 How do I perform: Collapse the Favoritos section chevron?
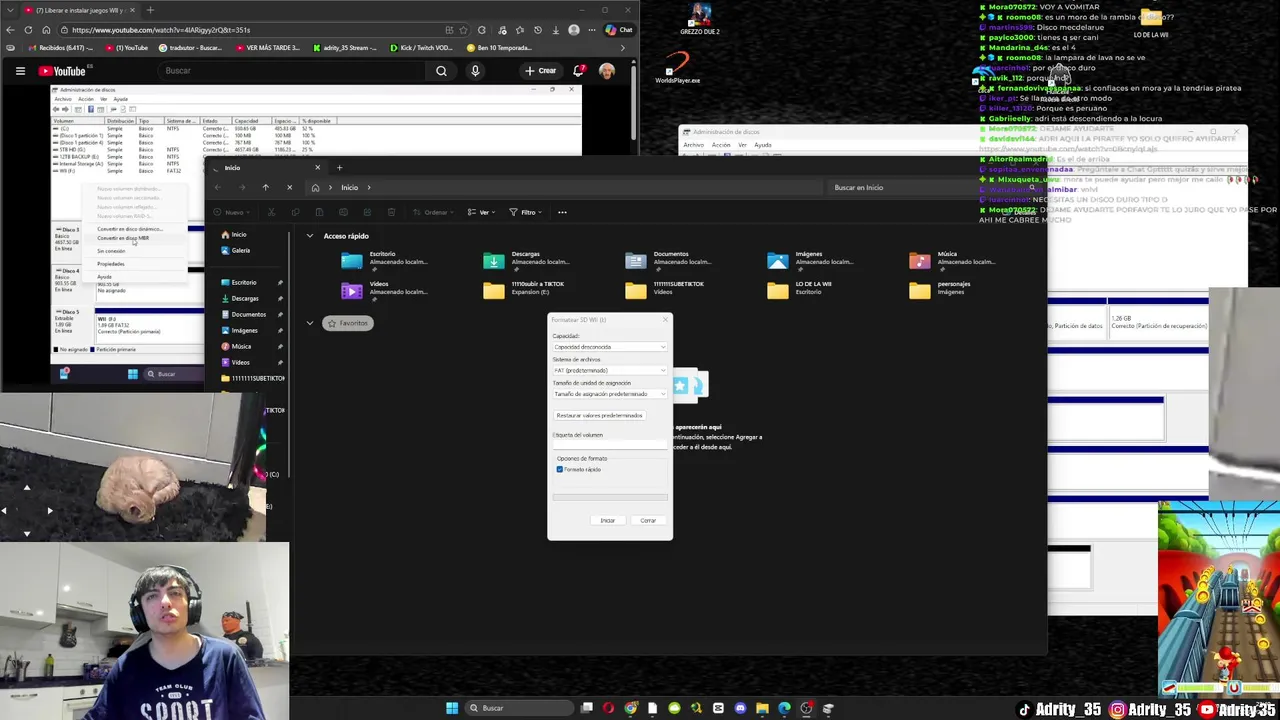pyautogui.click(x=310, y=323)
